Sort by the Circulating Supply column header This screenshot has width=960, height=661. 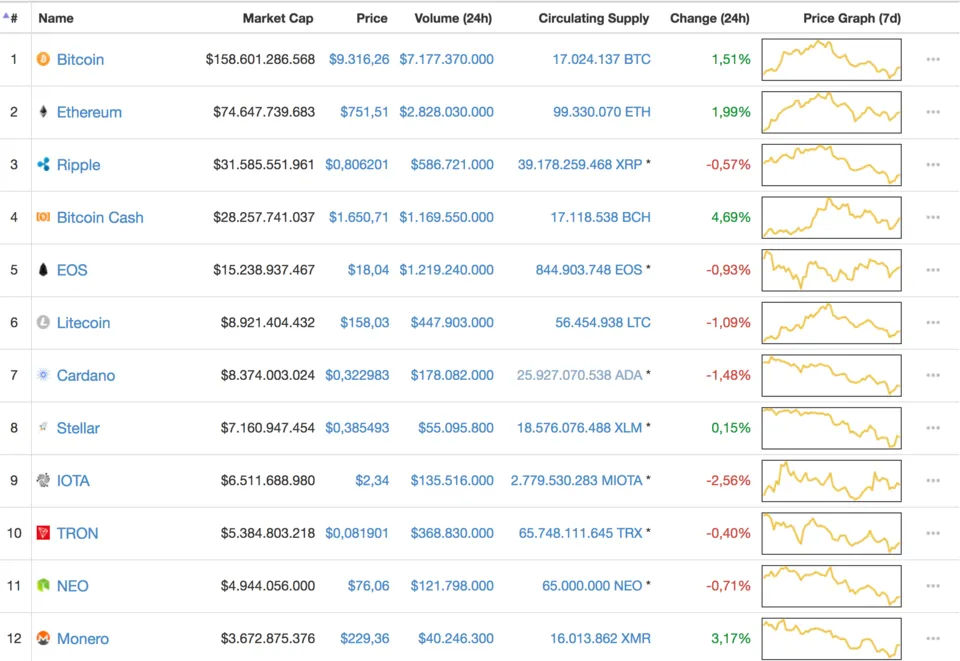tap(594, 18)
